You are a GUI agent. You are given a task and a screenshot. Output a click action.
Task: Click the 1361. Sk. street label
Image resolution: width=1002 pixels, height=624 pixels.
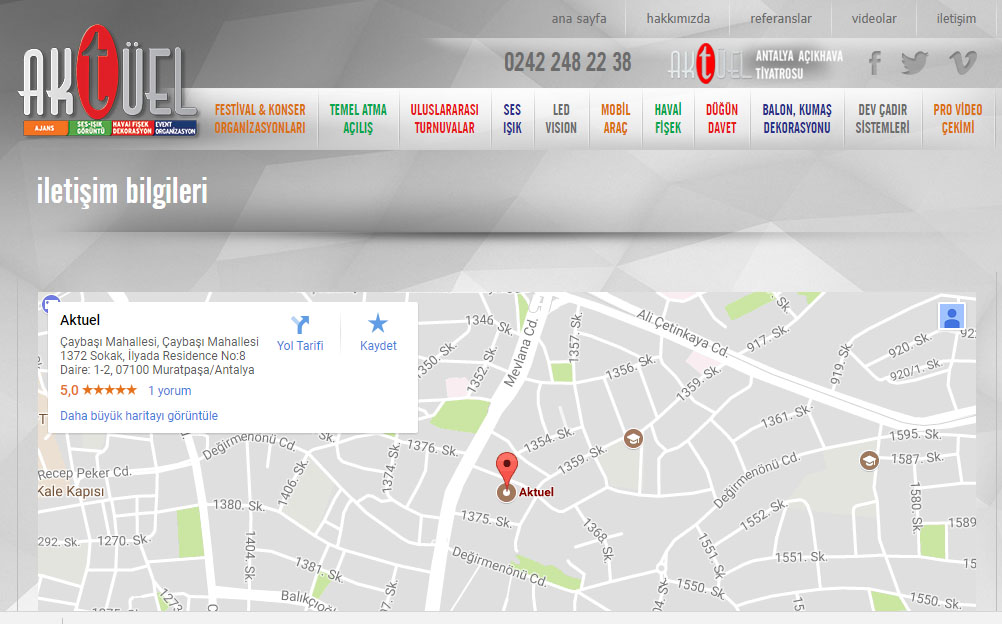tap(786, 416)
